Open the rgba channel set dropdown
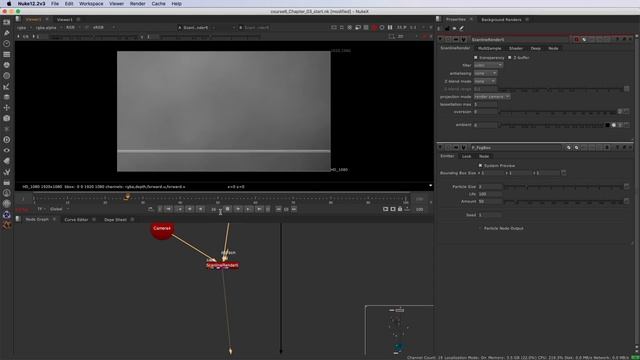 pos(23,28)
